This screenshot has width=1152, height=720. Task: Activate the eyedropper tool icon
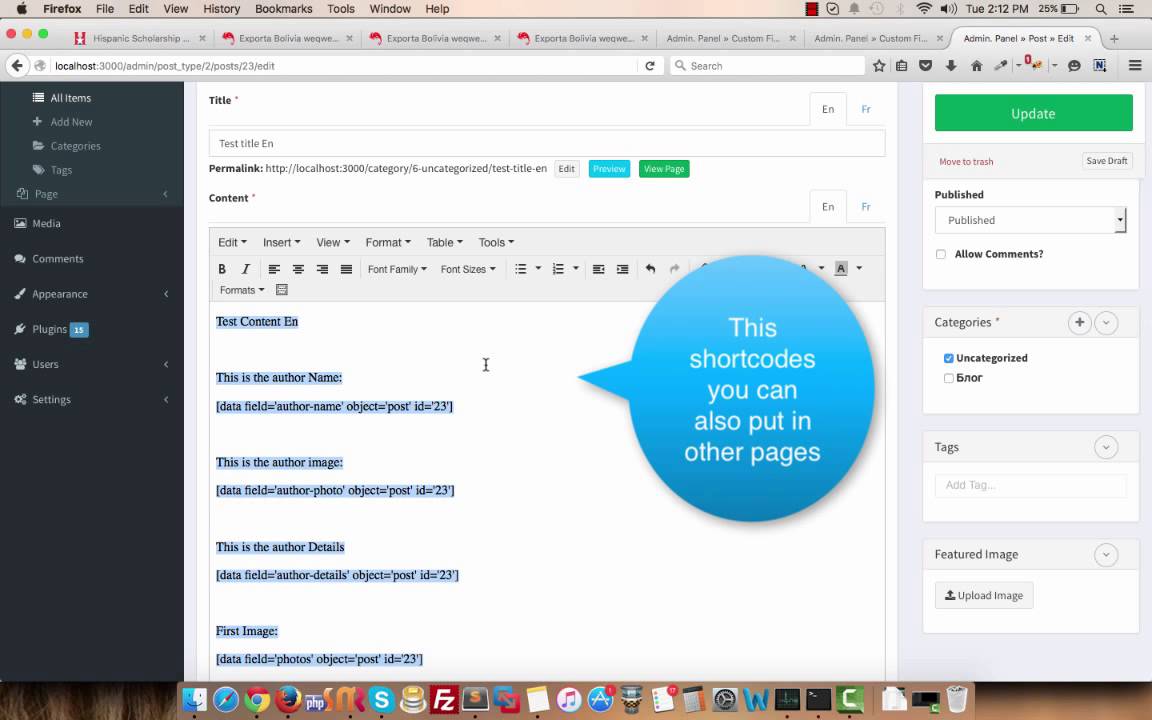click(1001, 65)
